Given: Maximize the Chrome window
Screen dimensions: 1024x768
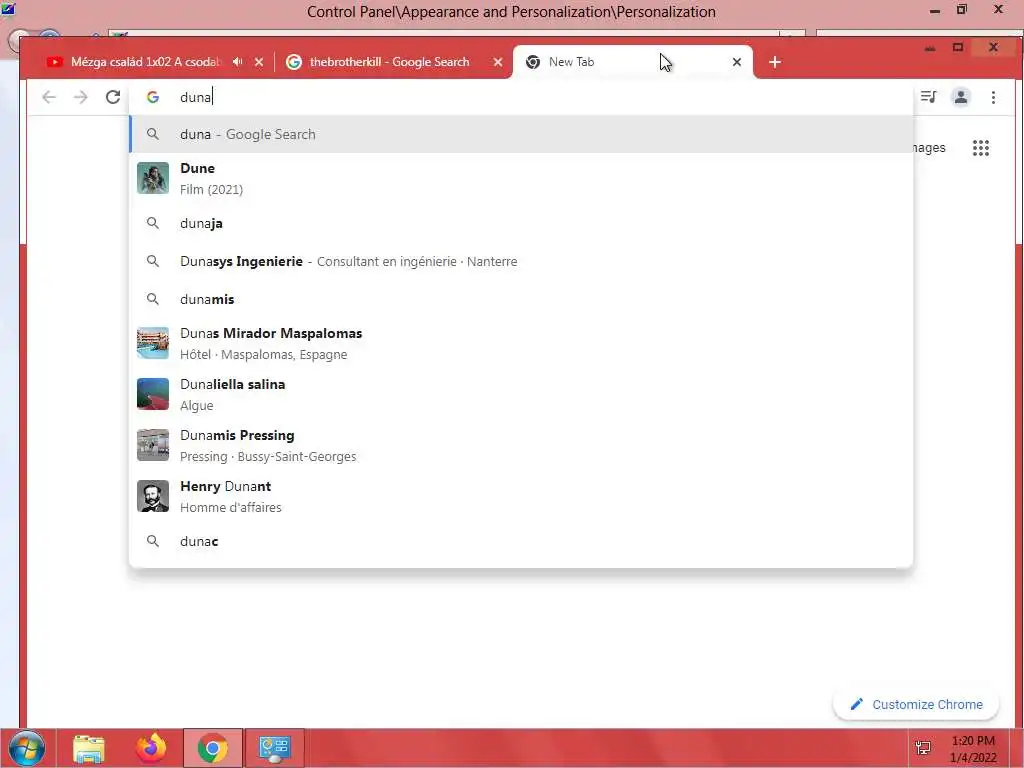Looking at the screenshot, I should pyautogui.click(x=958, y=48).
